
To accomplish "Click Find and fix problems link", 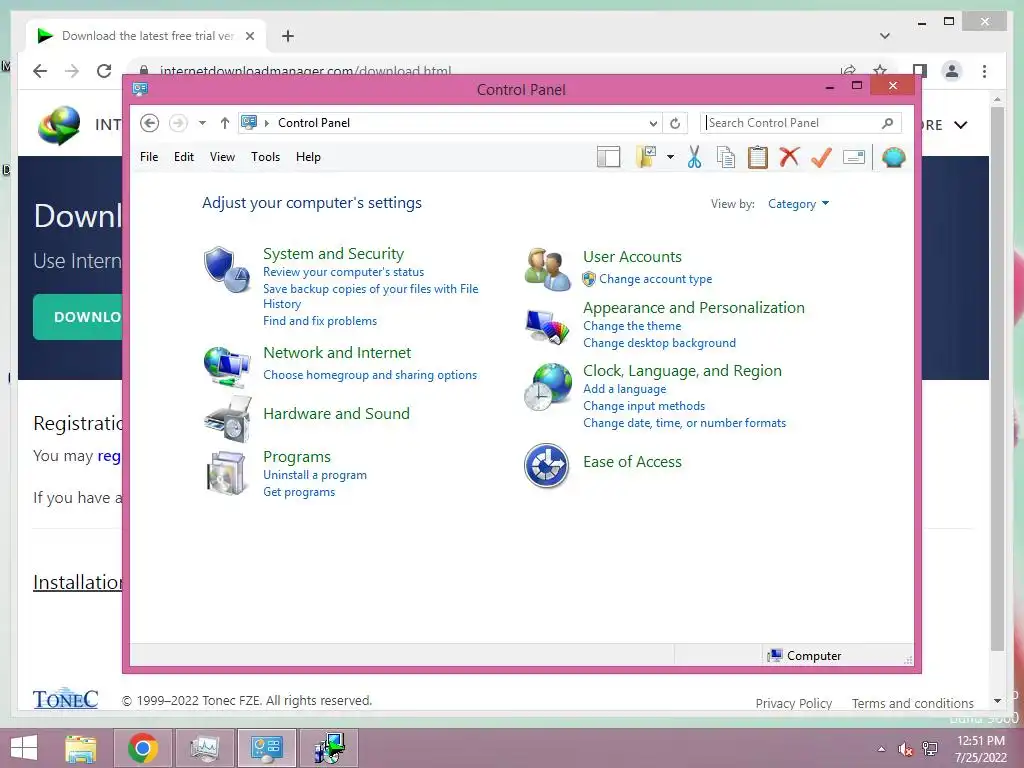I will [319, 321].
